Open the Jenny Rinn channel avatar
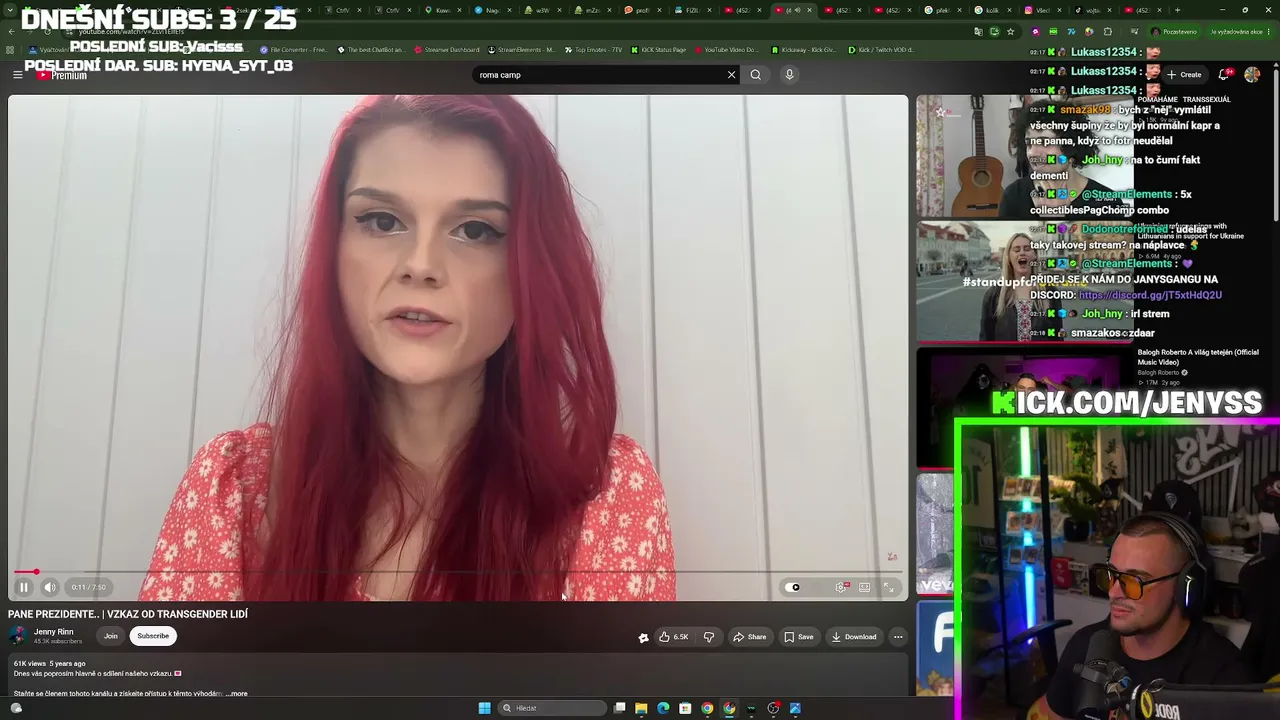 coord(17,636)
